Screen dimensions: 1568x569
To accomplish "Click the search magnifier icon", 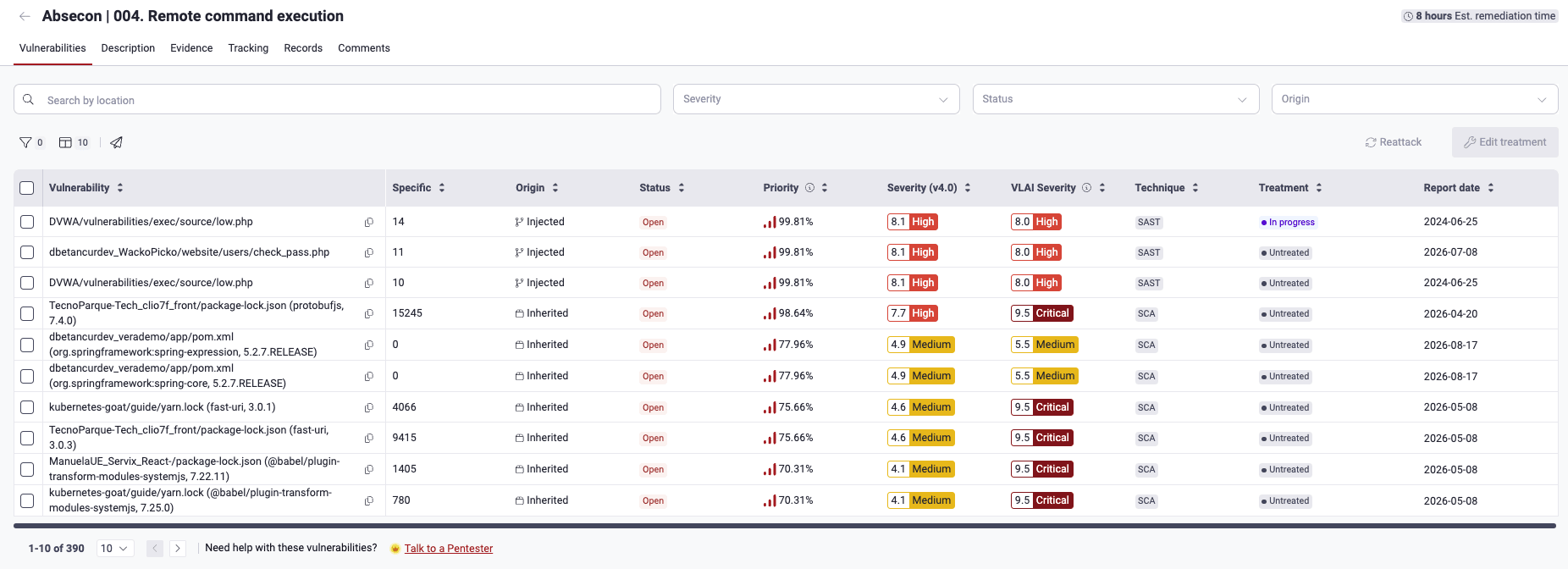I will pos(28,99).
